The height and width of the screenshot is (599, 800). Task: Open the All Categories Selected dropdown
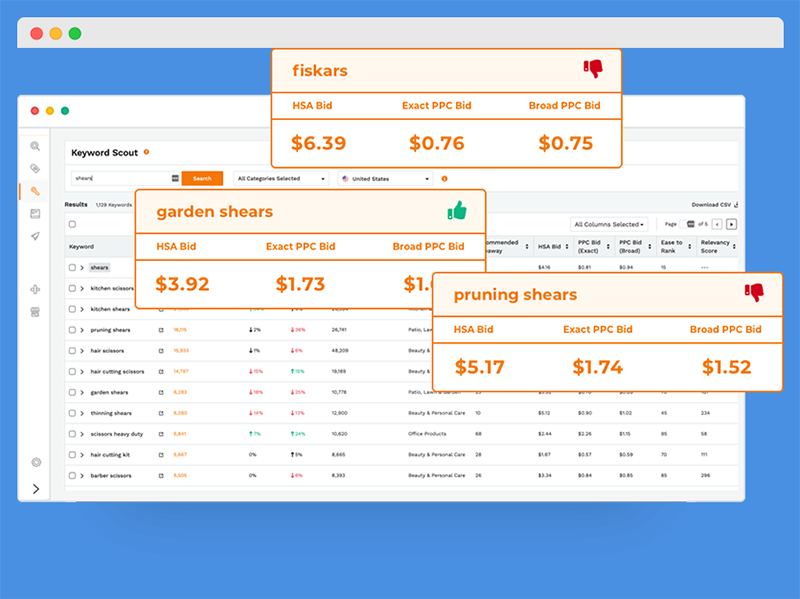(x=281, y=179)
